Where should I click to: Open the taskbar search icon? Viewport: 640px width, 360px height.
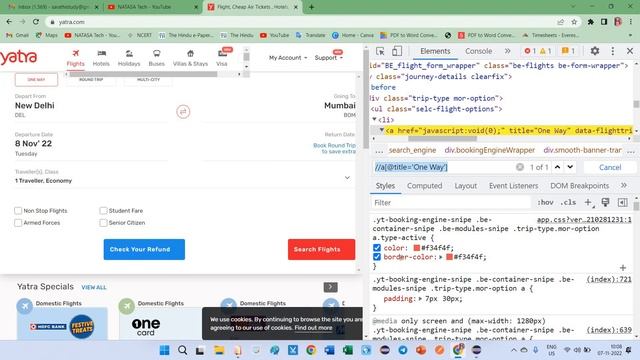(x=182, y=350)
